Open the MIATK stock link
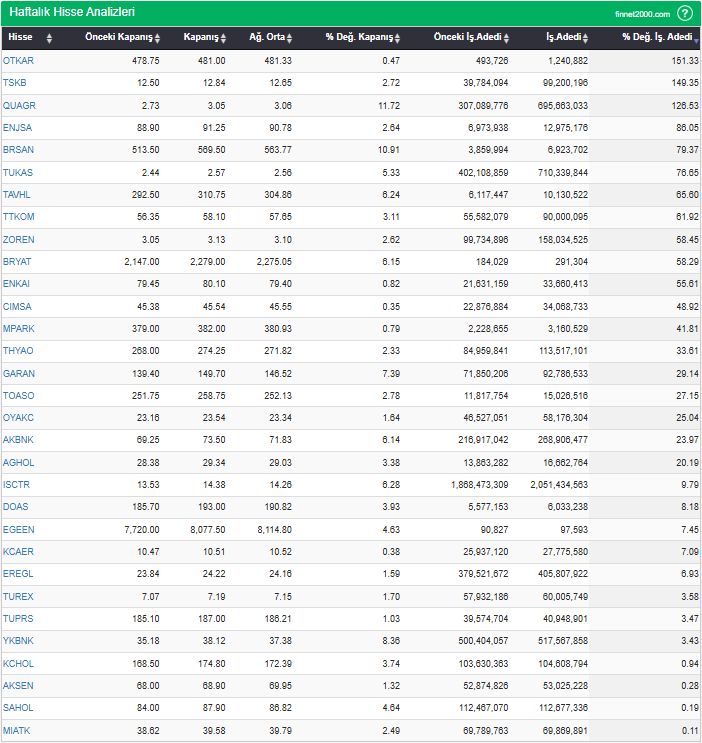 point(17,731)
